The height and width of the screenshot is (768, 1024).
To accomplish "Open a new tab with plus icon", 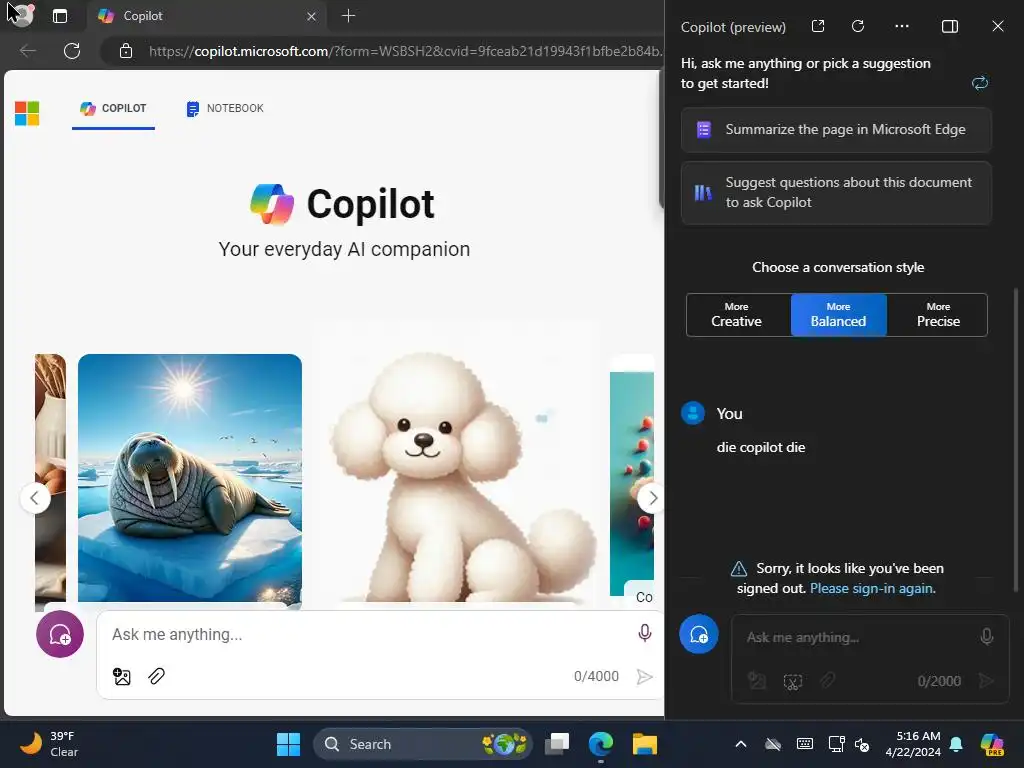I will (x=349, y=16).
